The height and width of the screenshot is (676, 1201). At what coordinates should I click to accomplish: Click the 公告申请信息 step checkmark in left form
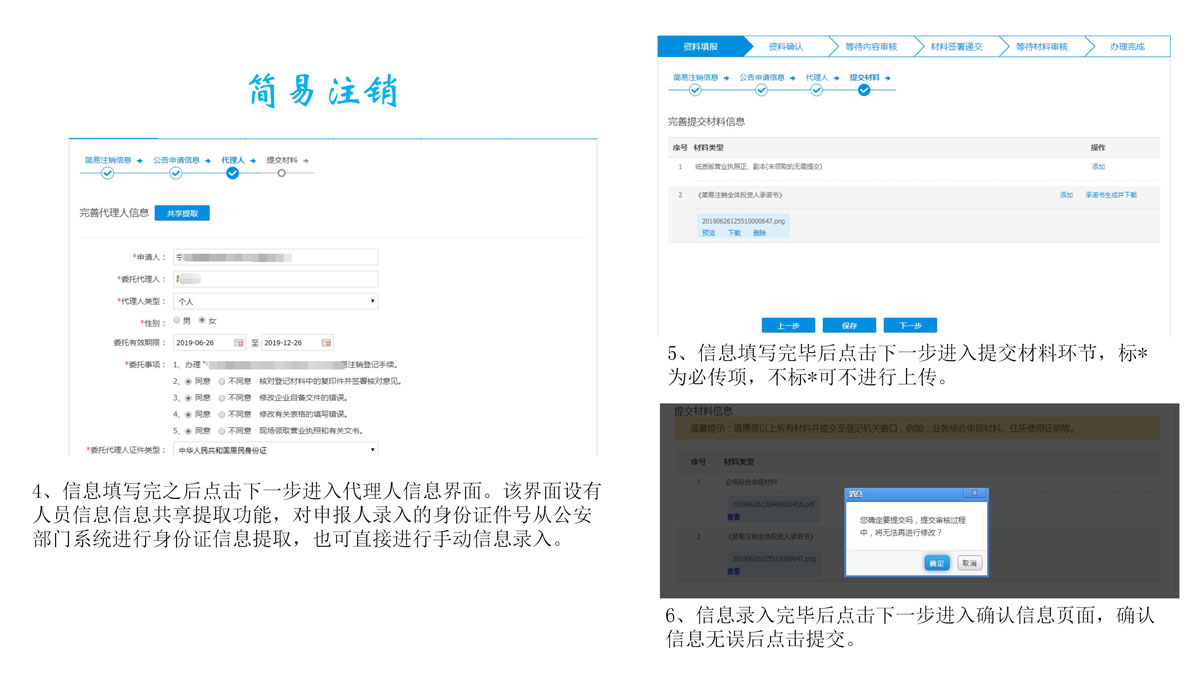pos(176,173)
